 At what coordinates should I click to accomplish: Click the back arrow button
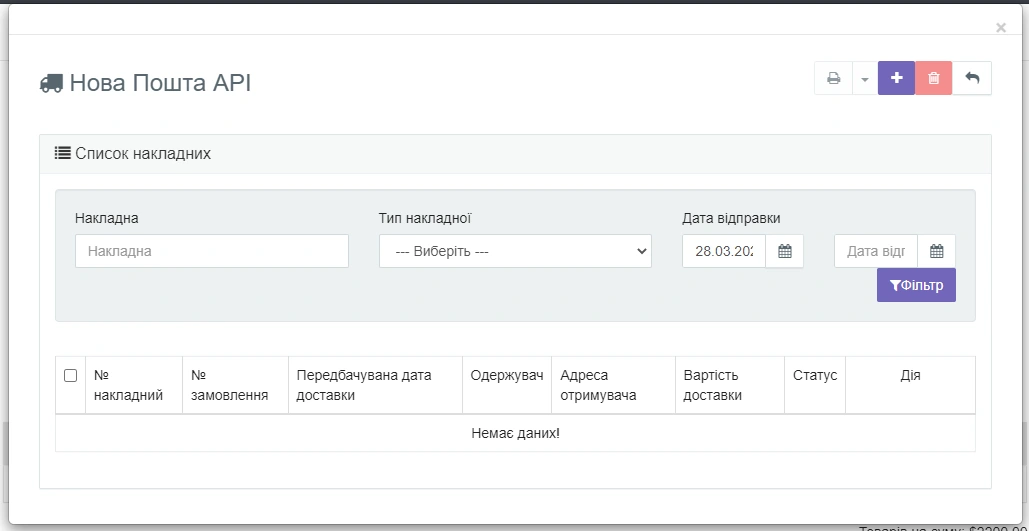(x=972, y=79)
